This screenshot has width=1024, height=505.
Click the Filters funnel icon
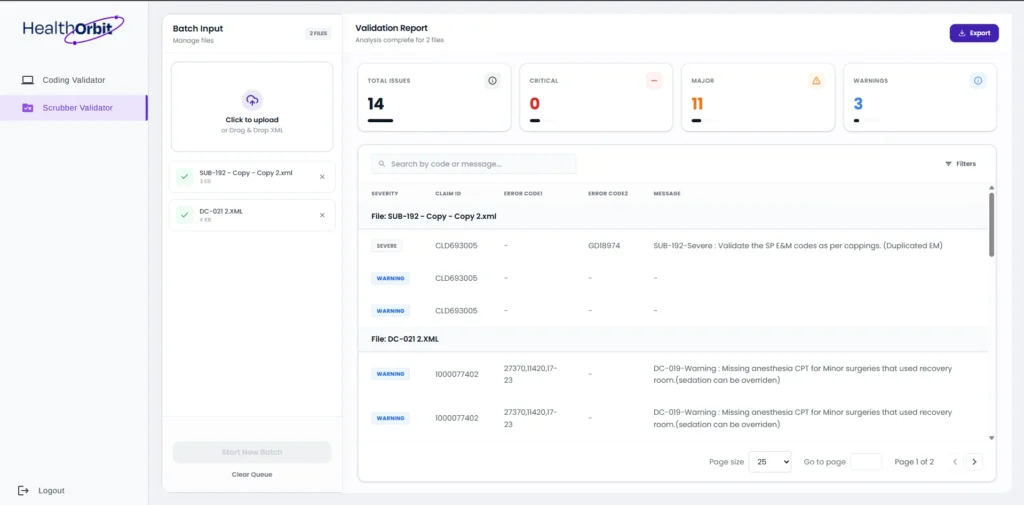(x=948, y=164)
